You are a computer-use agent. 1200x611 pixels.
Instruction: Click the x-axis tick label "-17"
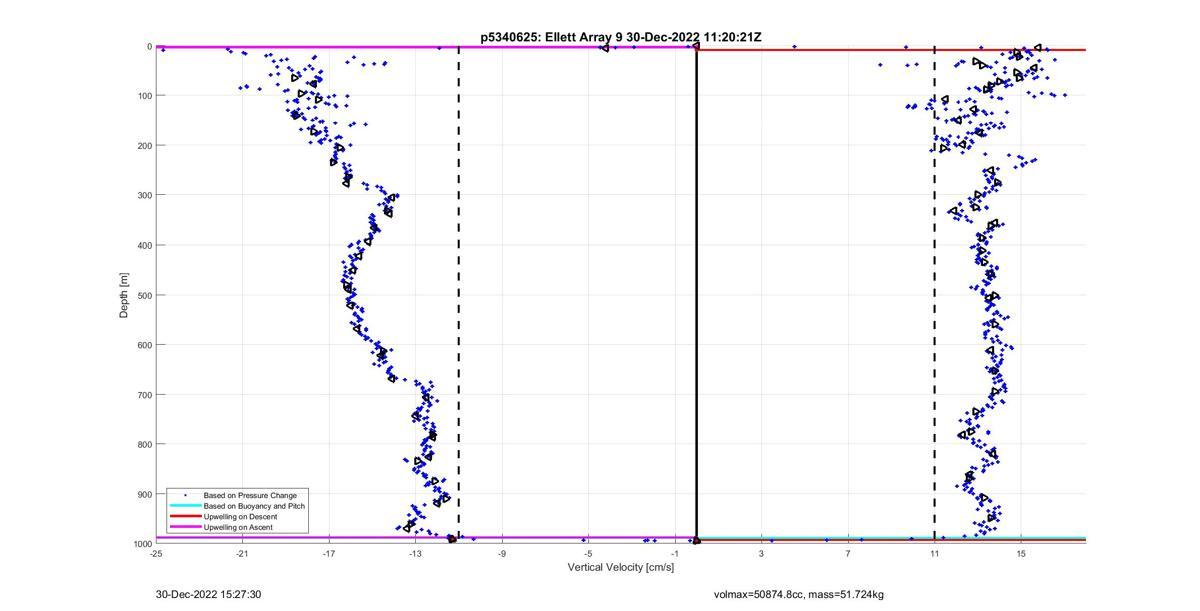[x=329, y=553]
